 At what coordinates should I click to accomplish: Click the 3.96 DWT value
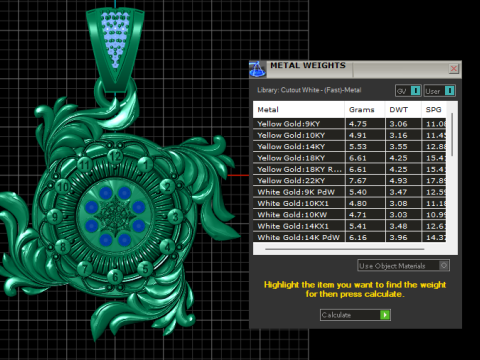(398, 237)
